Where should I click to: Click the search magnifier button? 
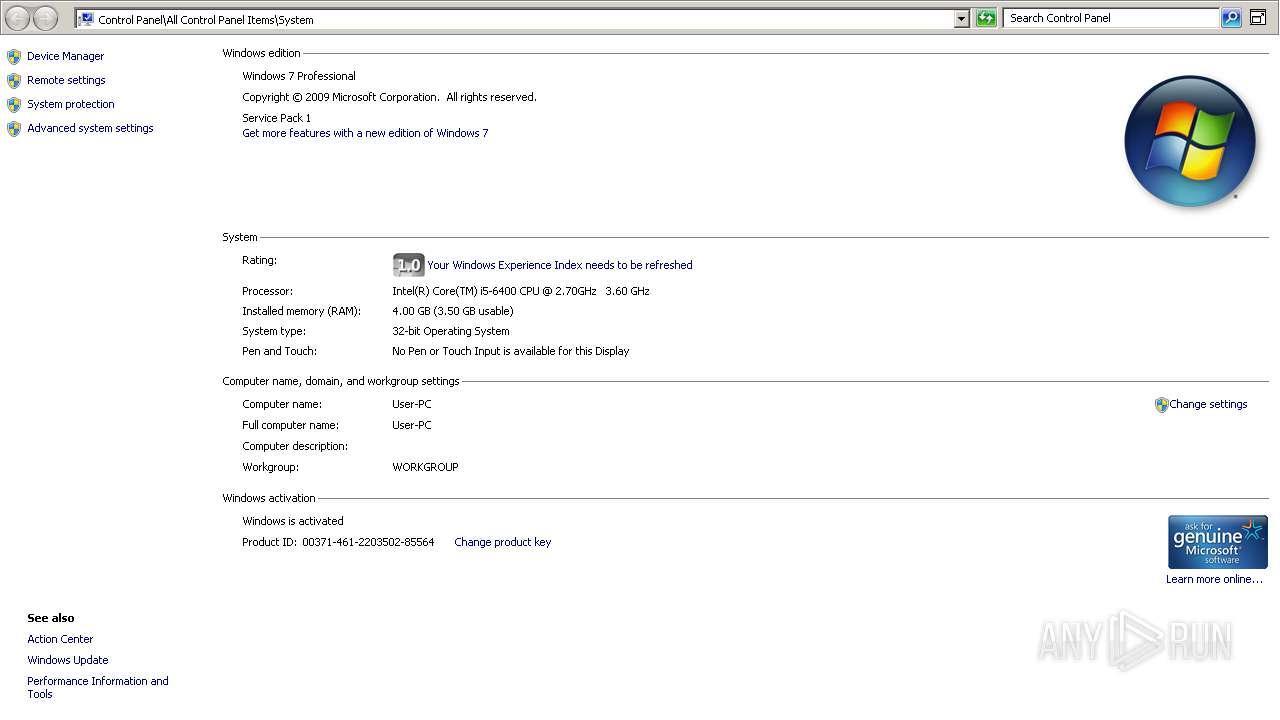click(x=1231, y=18)
